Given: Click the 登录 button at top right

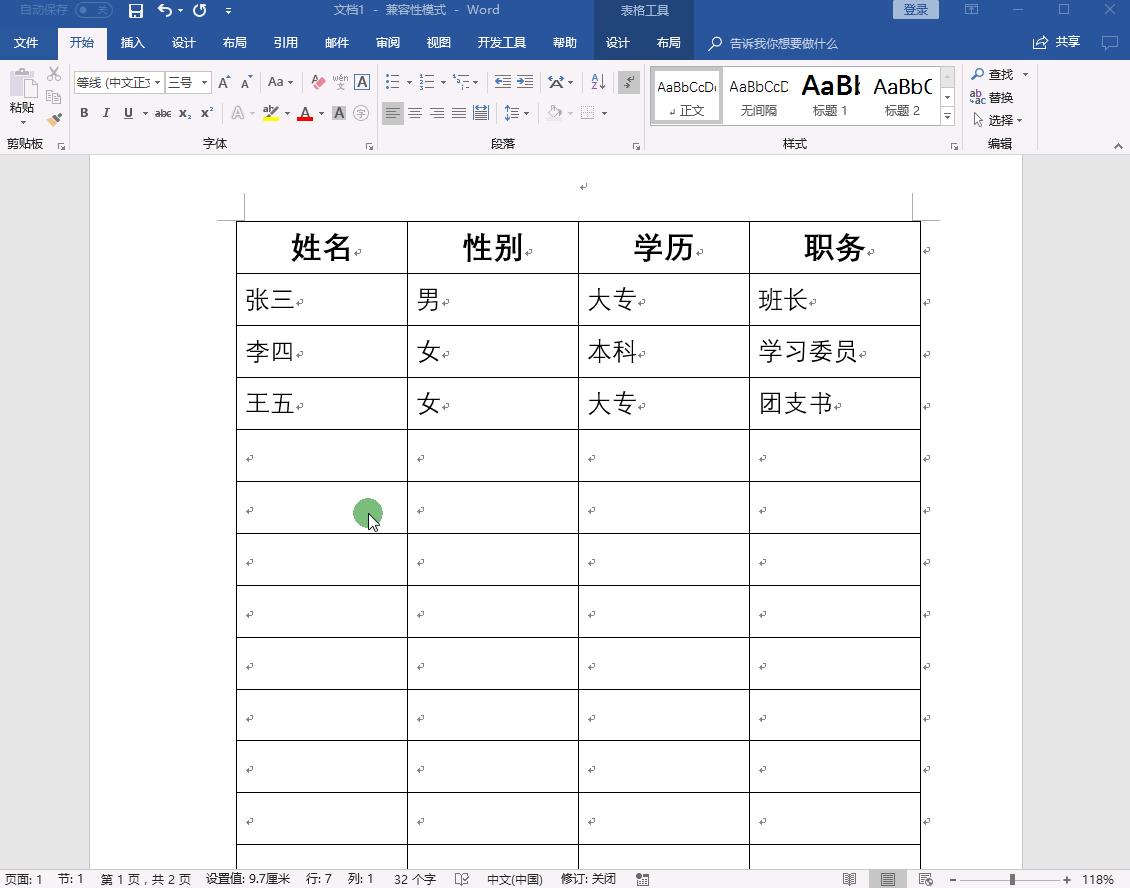Looking at the screenshot, I should [914, 8].
